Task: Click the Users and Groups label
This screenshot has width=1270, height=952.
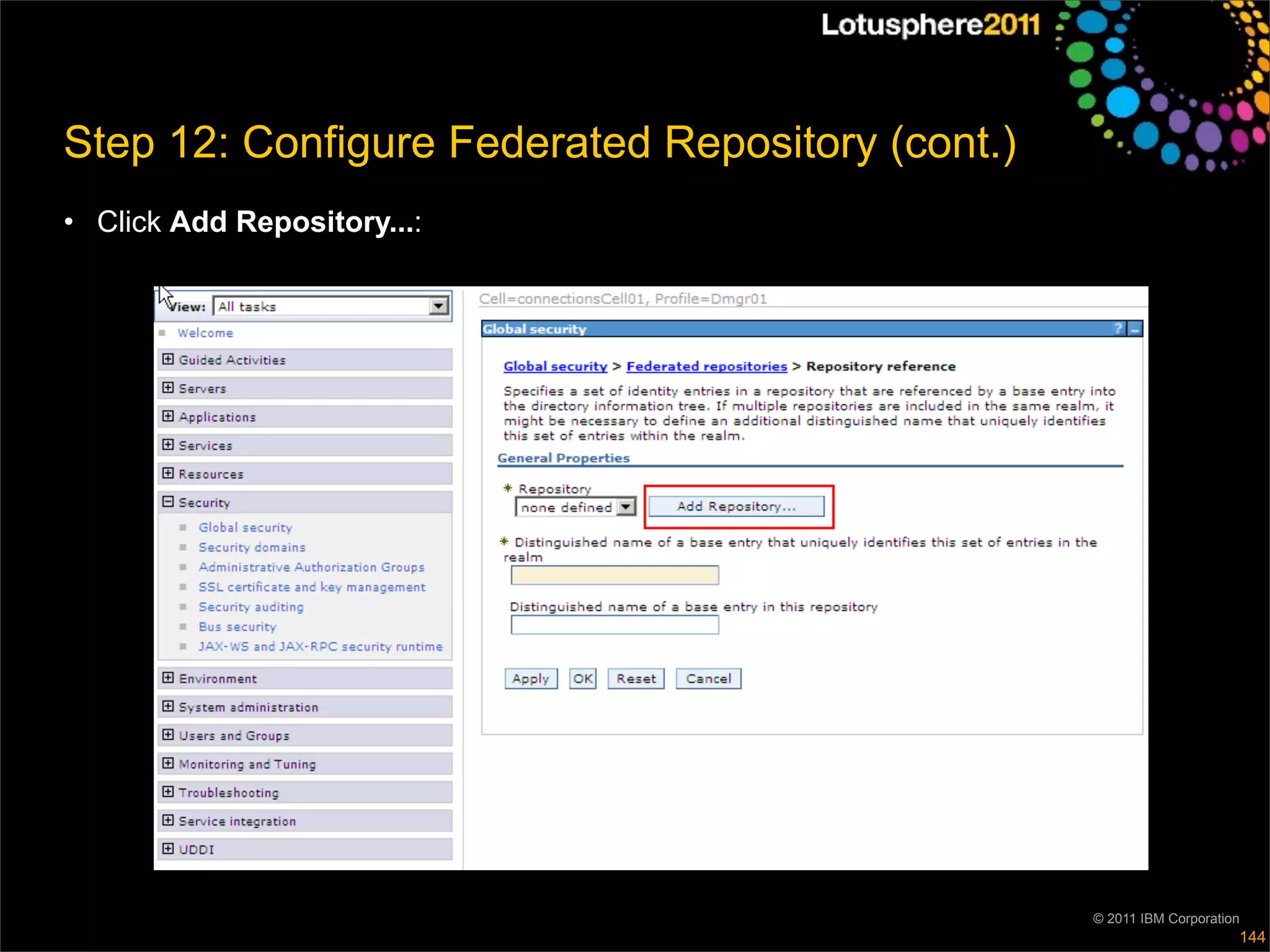Action: coord(234,736)
